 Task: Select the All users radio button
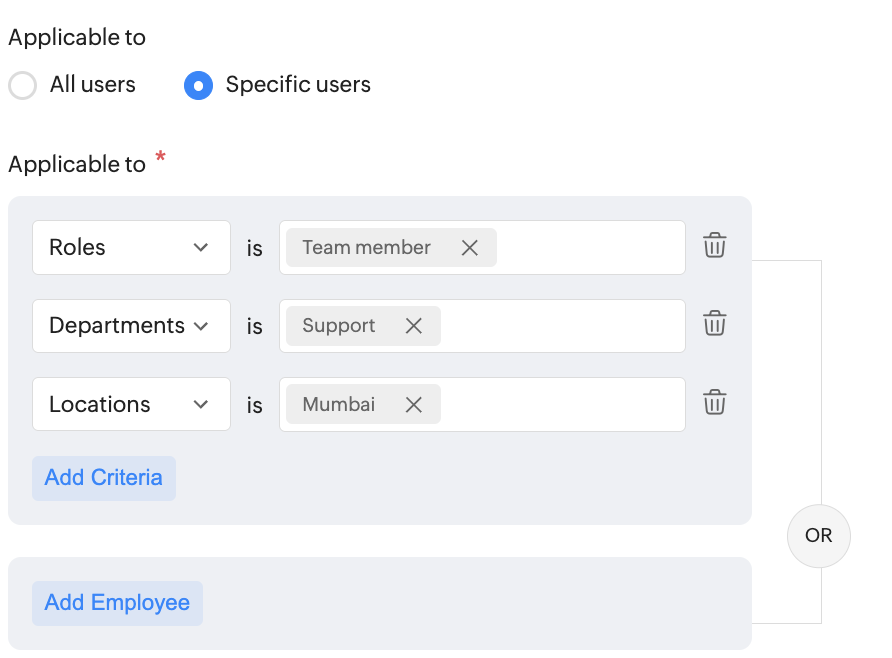23,85
